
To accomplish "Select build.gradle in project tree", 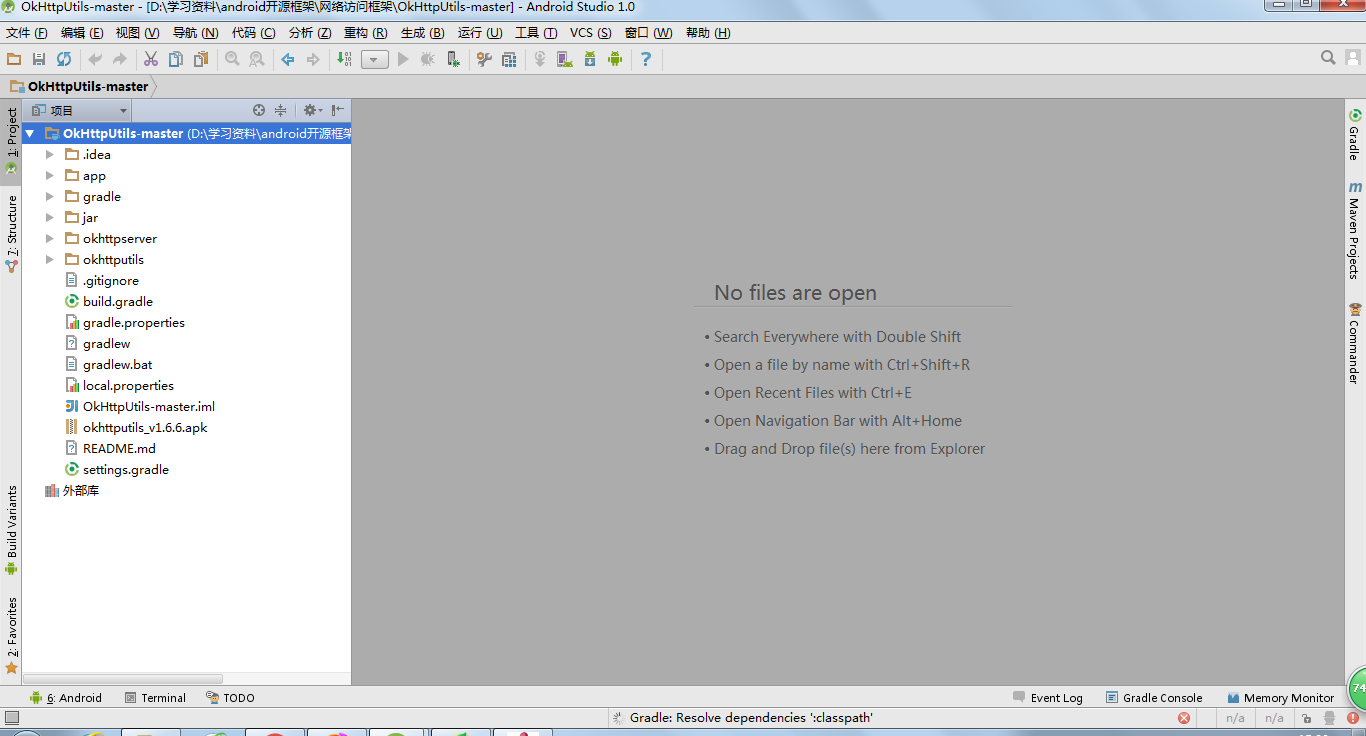I will click(x=118, y=301).
